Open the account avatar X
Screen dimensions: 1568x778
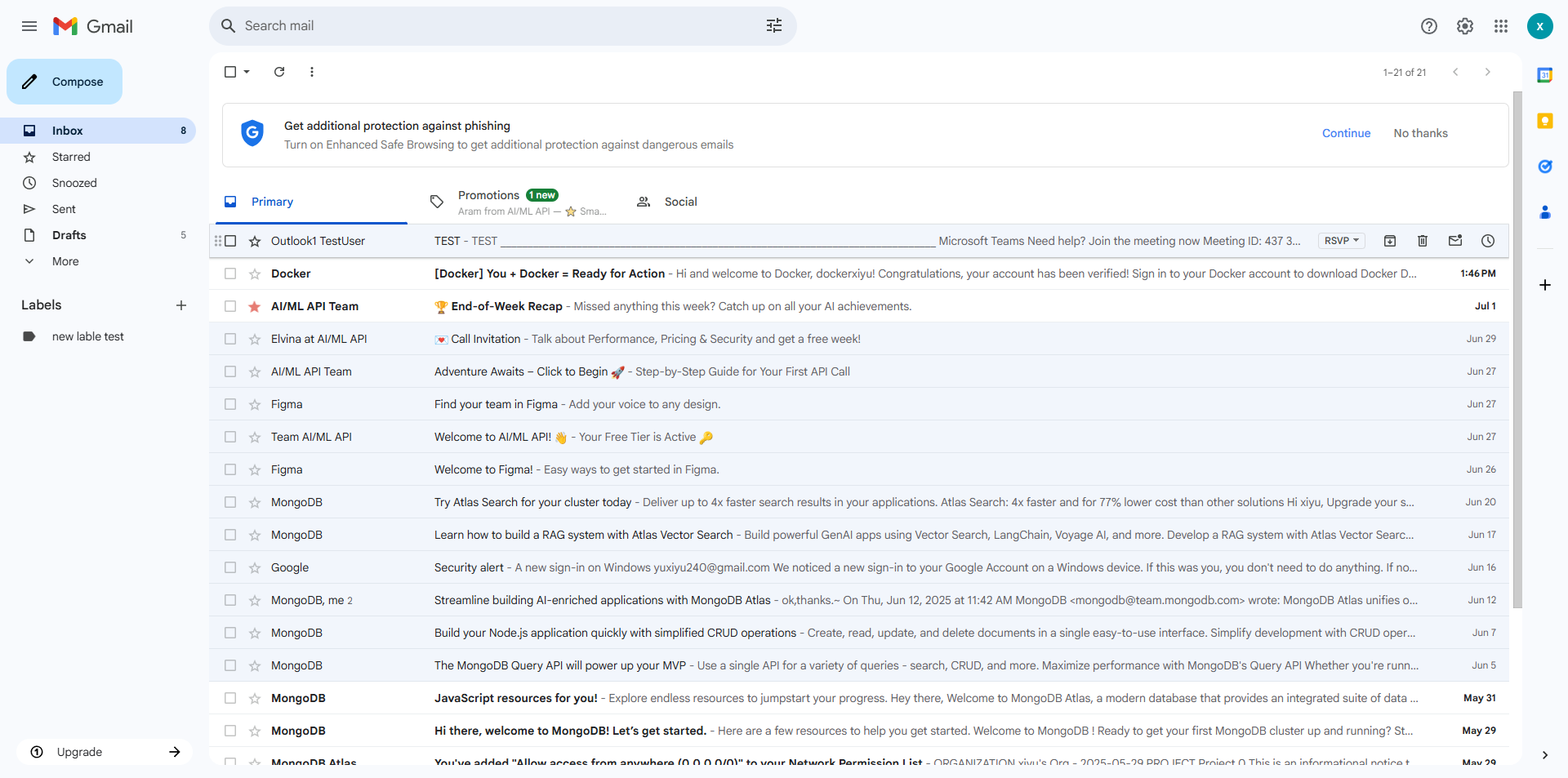point(1539,26)
